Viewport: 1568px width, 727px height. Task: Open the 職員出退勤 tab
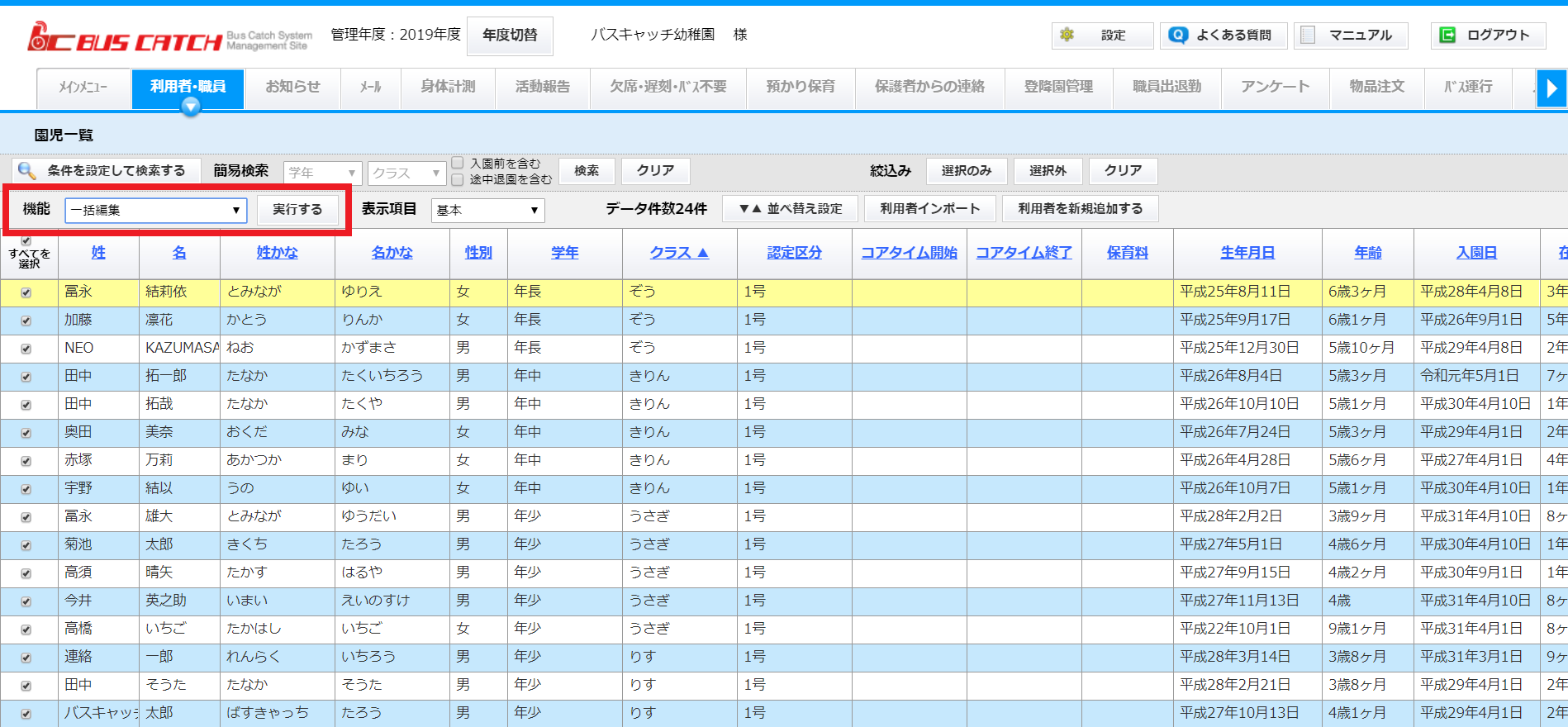[x=1166, y=87]
